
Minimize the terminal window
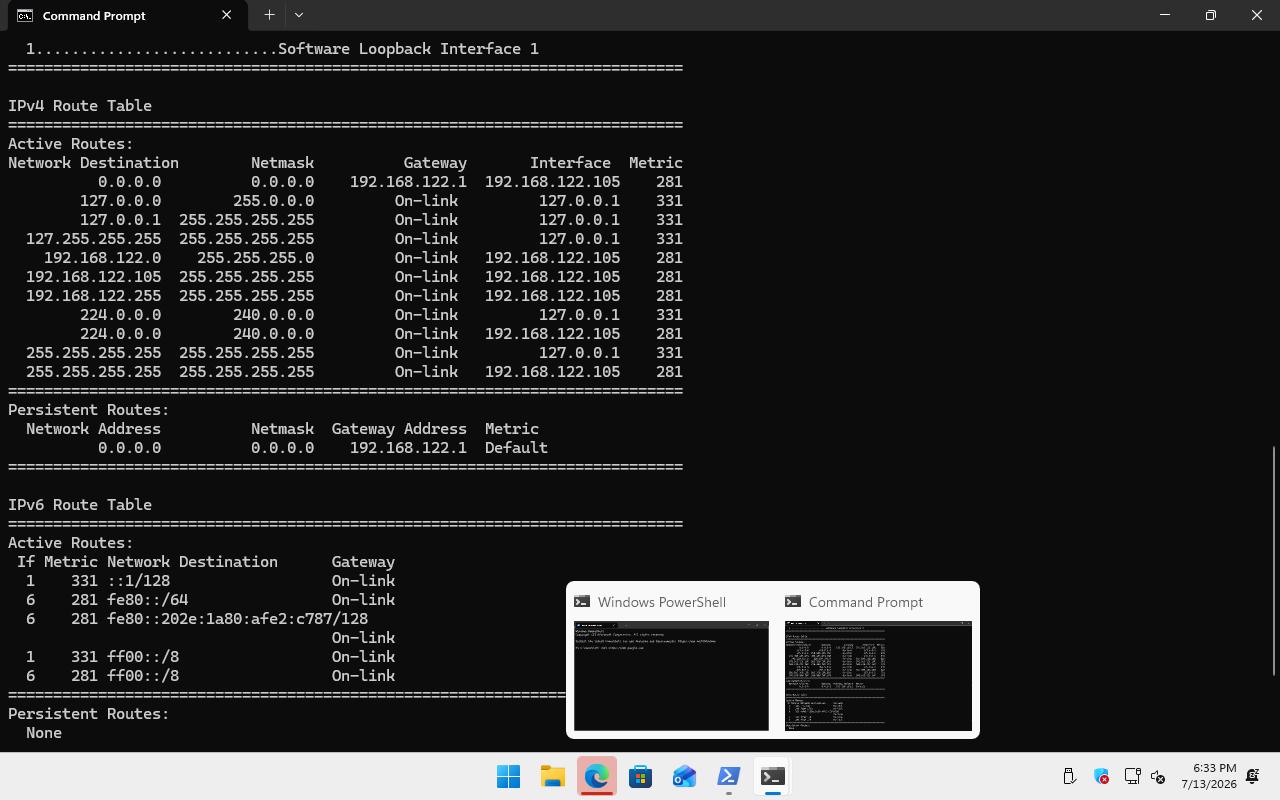[x=1164, y=15]
